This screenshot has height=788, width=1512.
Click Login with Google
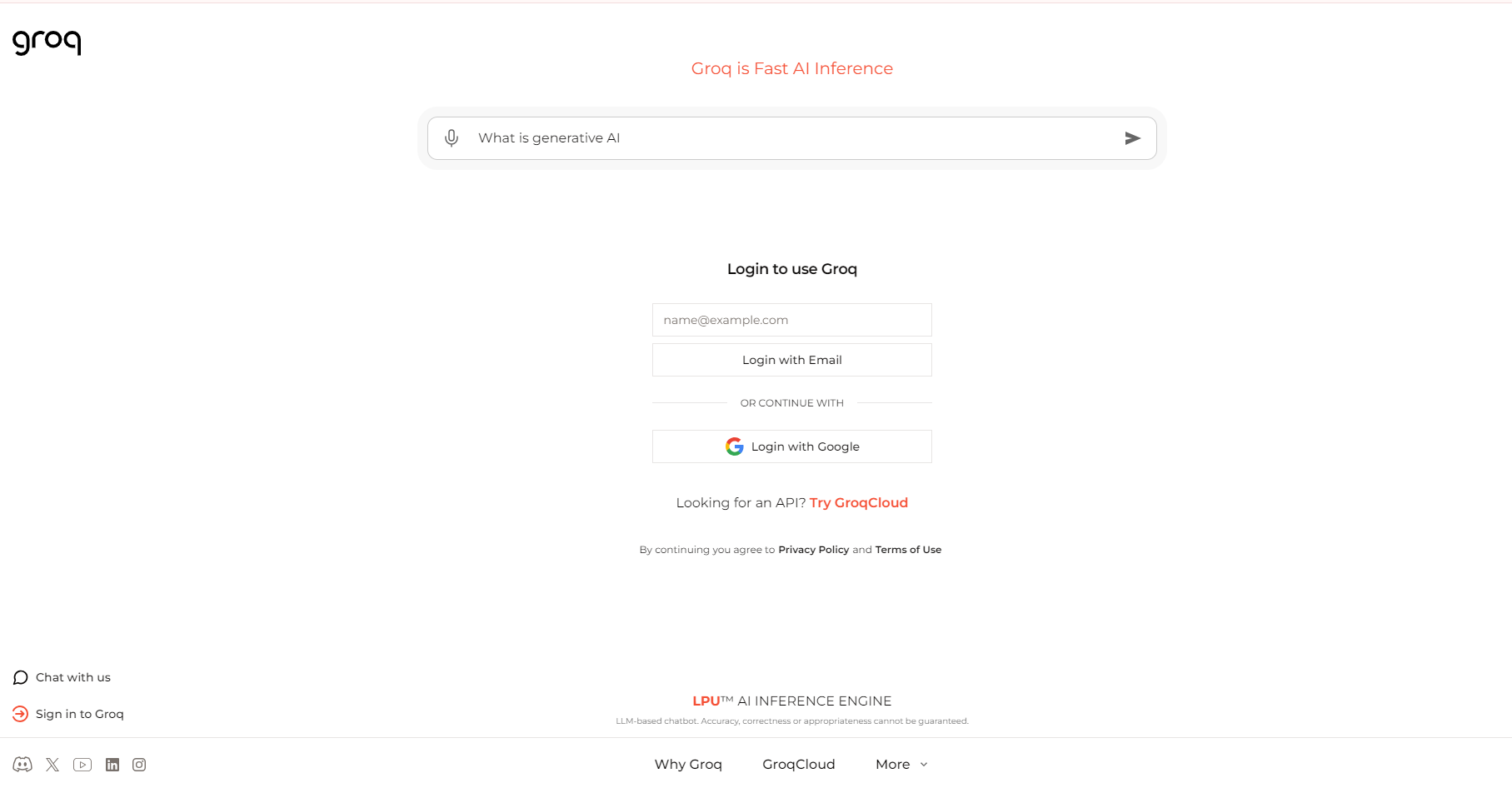point(791,446)
